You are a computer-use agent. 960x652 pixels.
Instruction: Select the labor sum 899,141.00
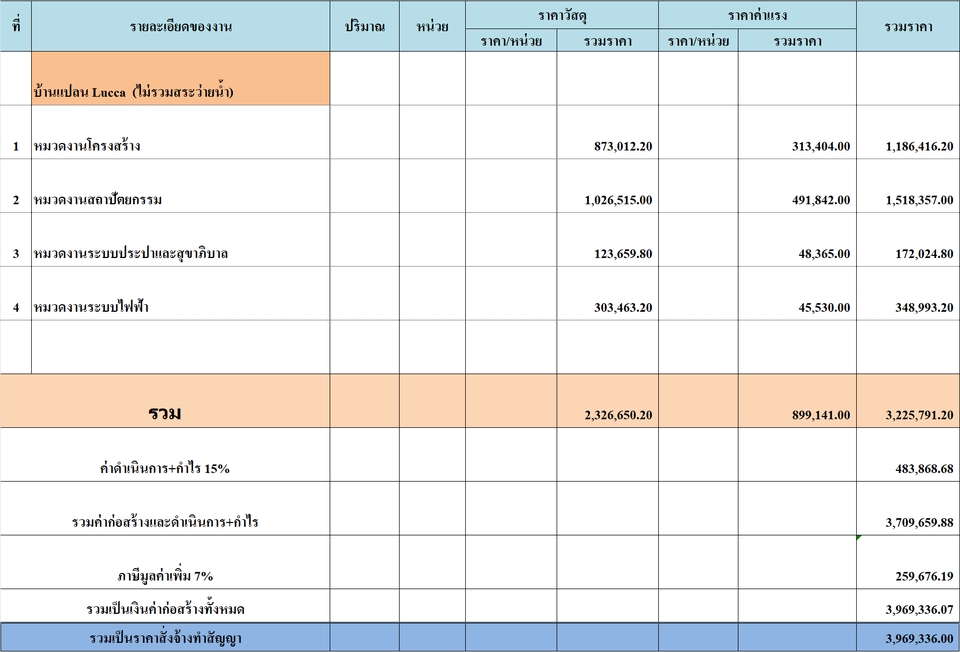(821, 414)
